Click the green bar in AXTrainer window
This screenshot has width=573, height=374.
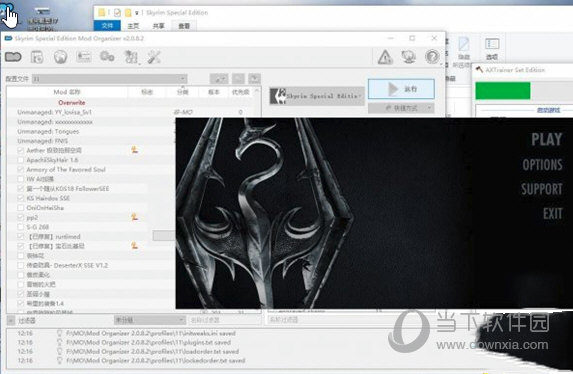click(x=502, y=90)
